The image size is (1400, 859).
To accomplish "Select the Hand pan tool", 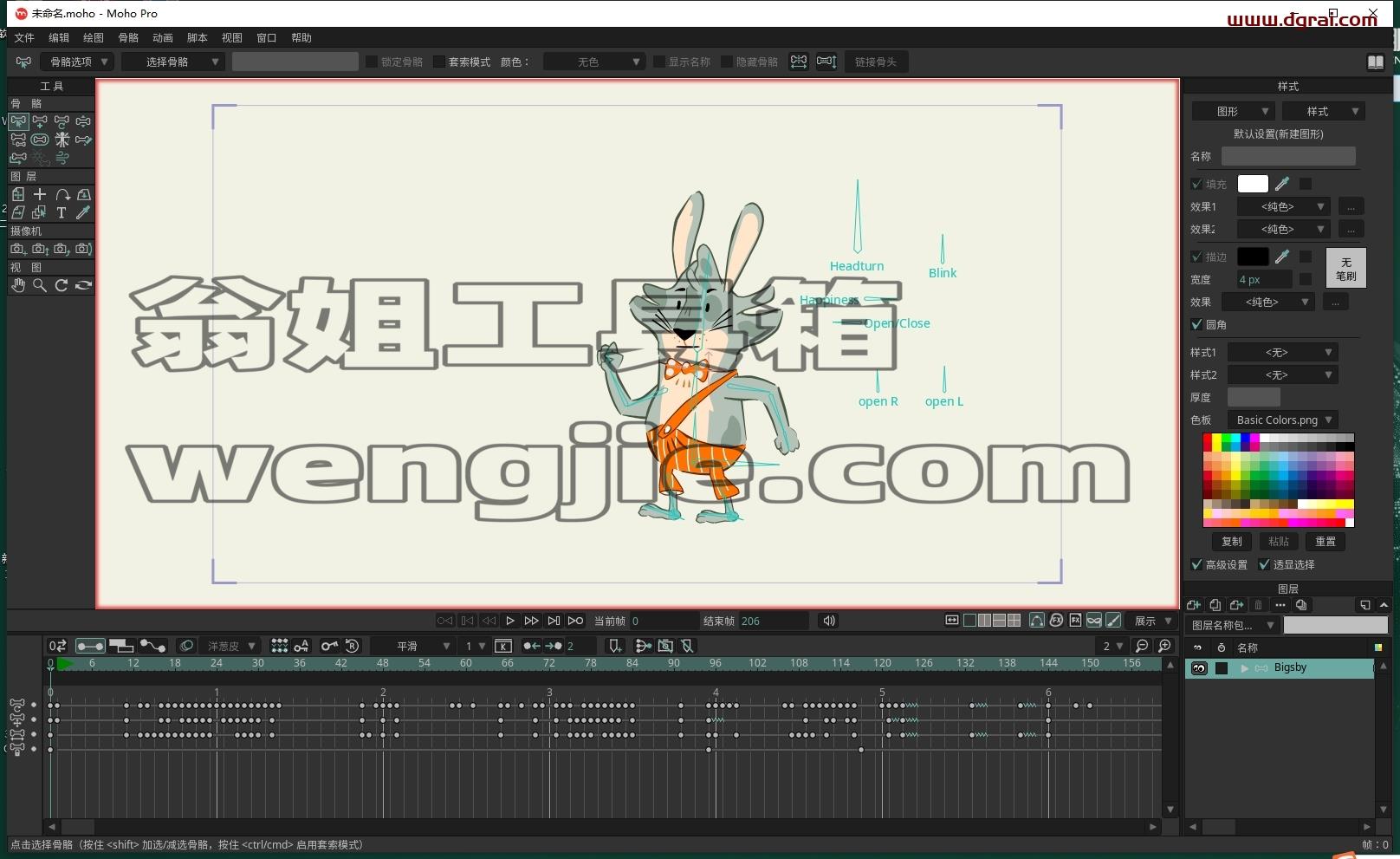I will pos(18,285).
